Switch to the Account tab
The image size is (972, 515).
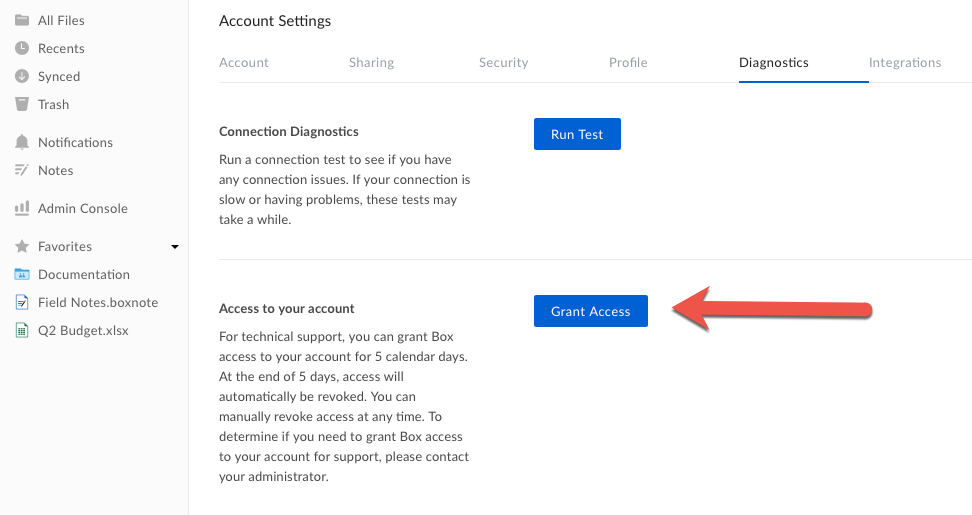[x=244, y=63]
